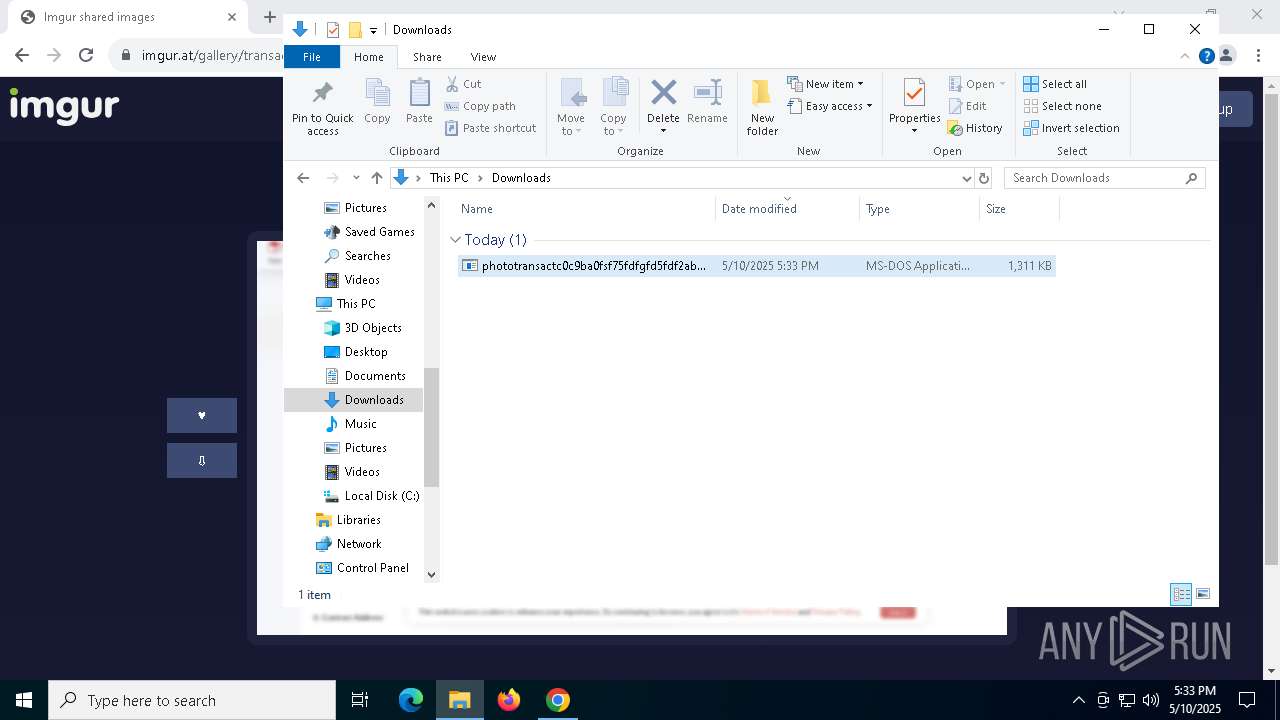This screenshot has height=720, width=1280.
Task: Collapse the Today (1) group
Action: [456, 240]
